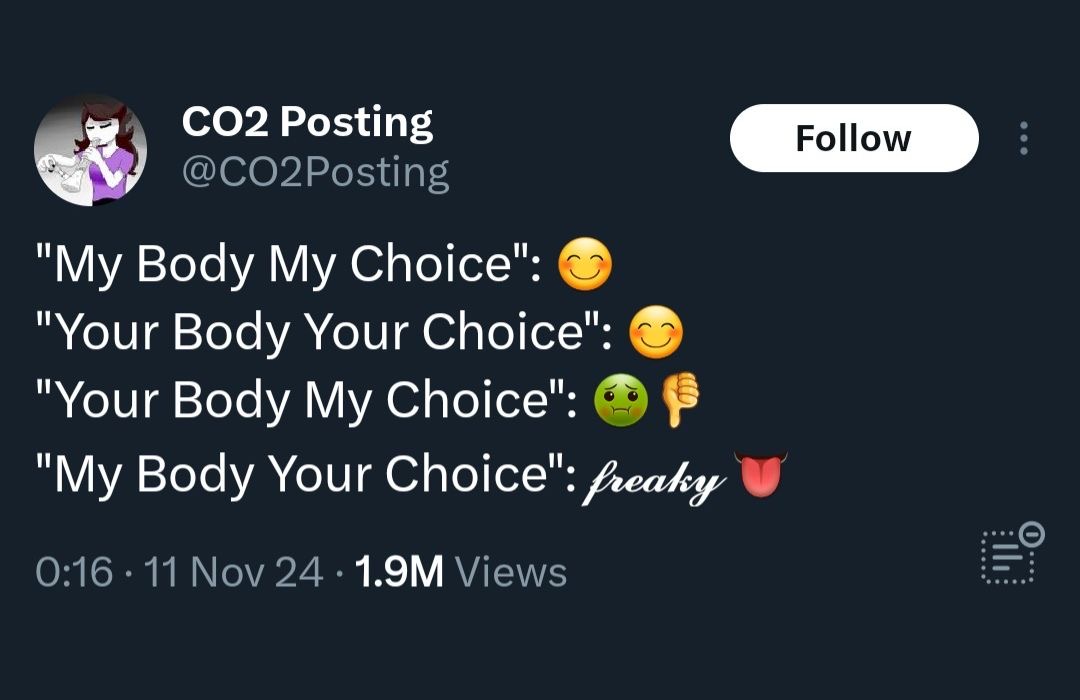Select the thumbs down emoji
This screenshot has width=1080, height=700.
pyautogui.click(x=681, y=399)
